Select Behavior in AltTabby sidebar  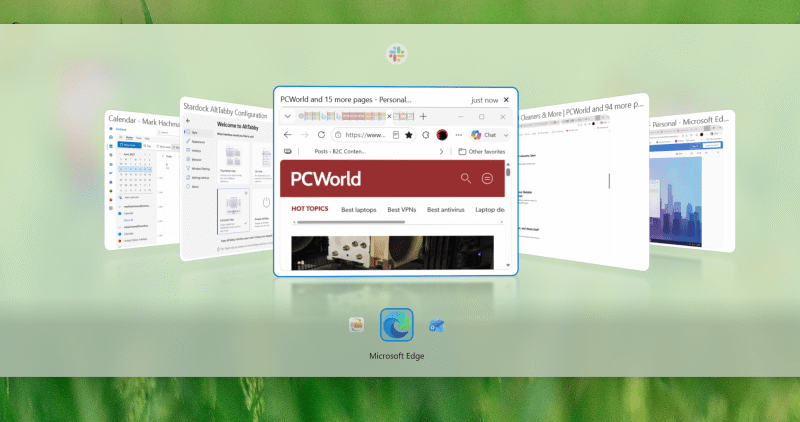(x=196, y=159)
